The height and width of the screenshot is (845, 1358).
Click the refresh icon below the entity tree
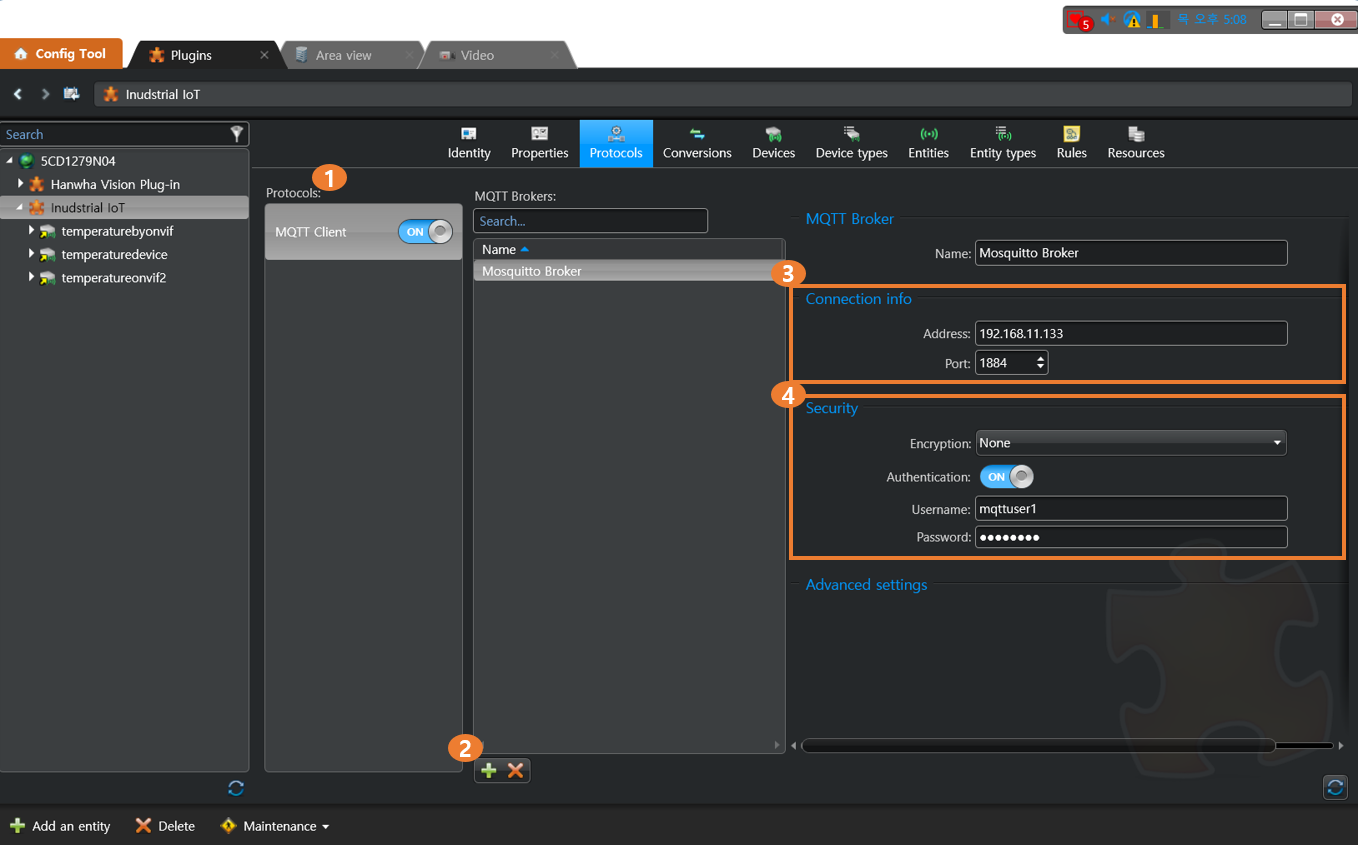[x=236, y=788]
